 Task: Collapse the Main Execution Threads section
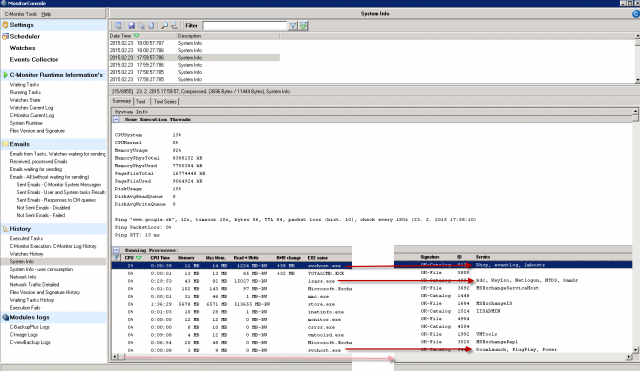[x=116, y=120]
